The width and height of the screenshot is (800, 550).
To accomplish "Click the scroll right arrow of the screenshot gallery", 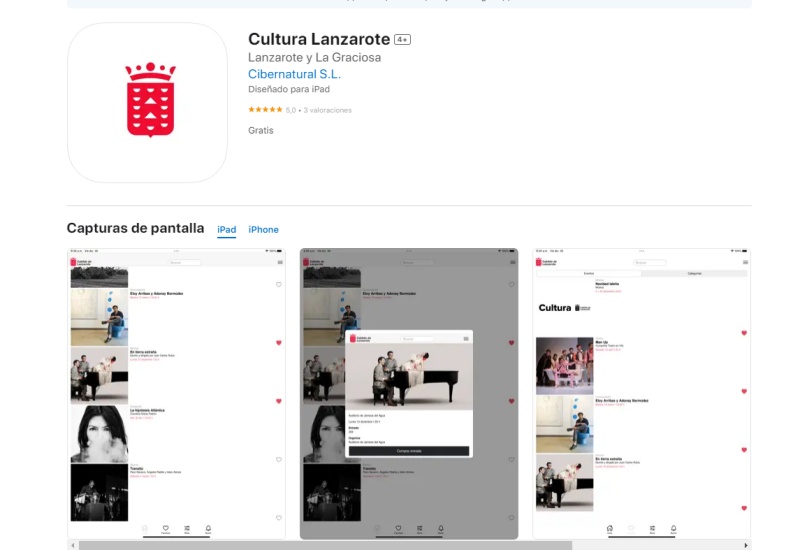I will [746, 545].
